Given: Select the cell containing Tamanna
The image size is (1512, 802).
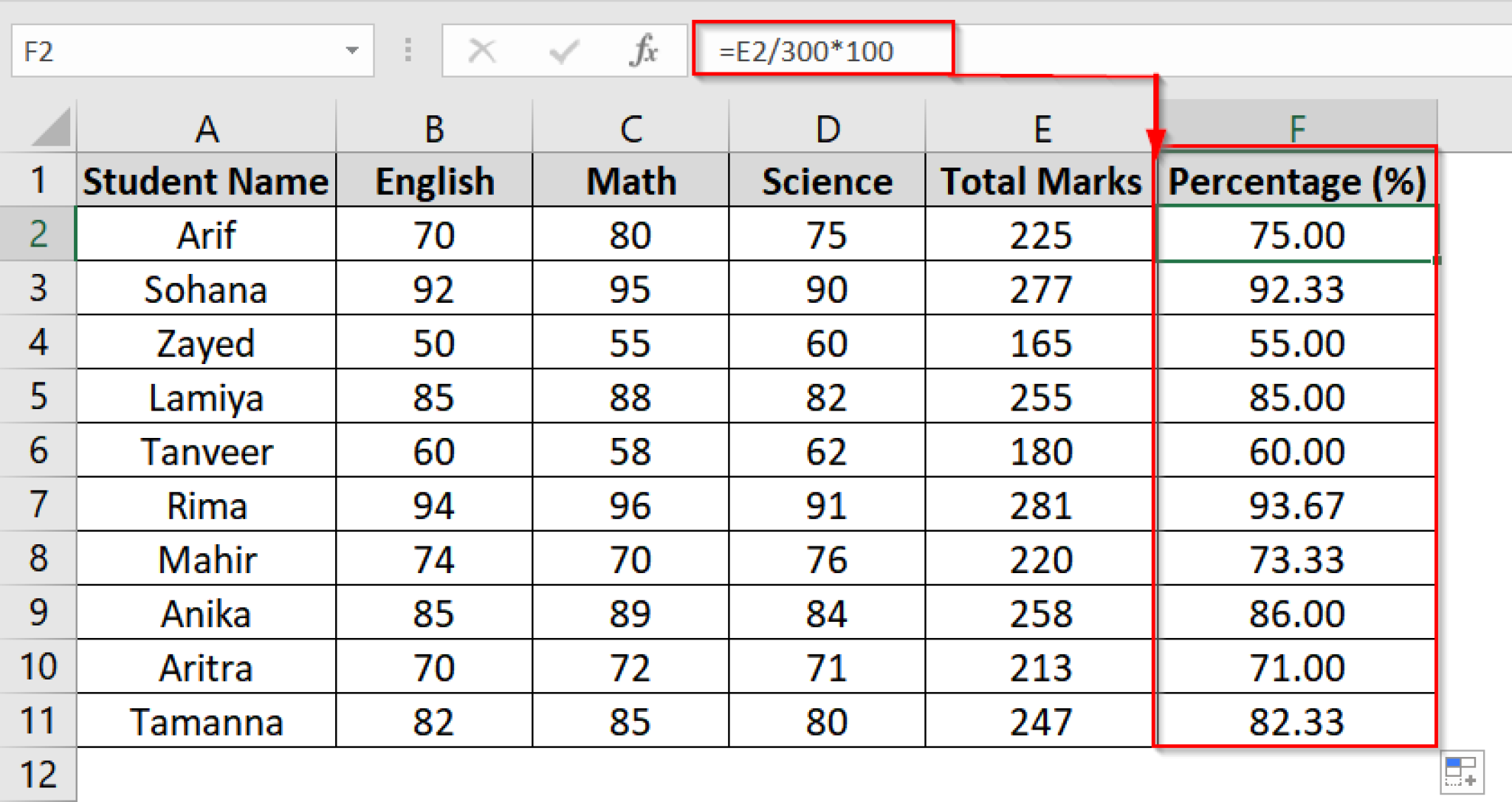Looking at the screenshot, I should click(207, 720).
